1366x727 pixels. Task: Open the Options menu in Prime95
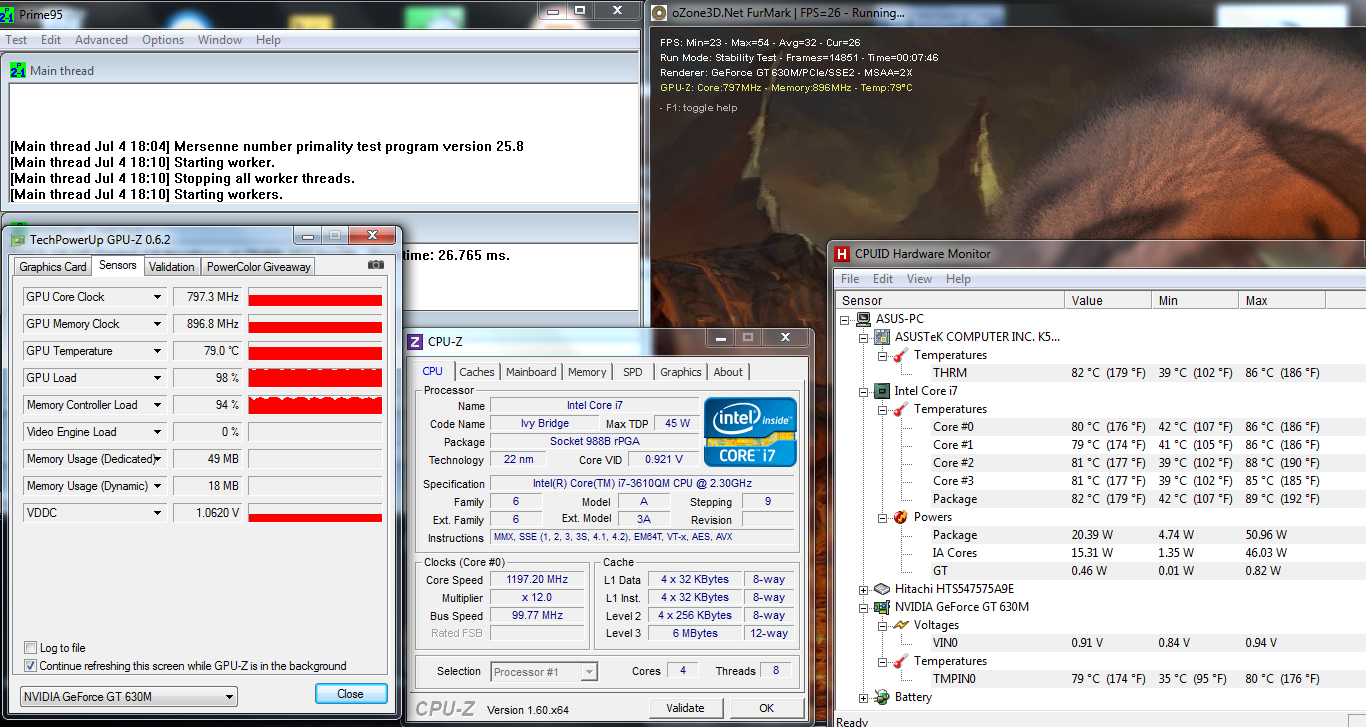point(163,40)
